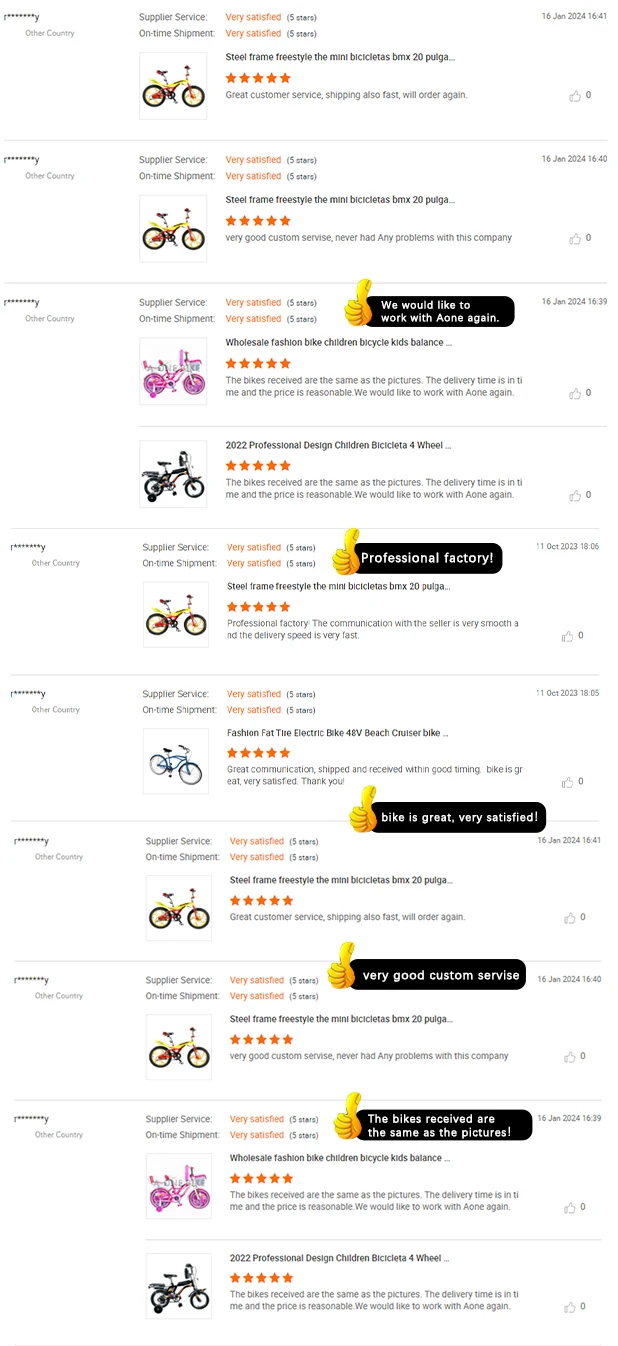Image resolution: width=618 pixels, height=1346 pixels.
Task: Click star rating of Fat Tire Electric Bike review
Action: (258, 753)
